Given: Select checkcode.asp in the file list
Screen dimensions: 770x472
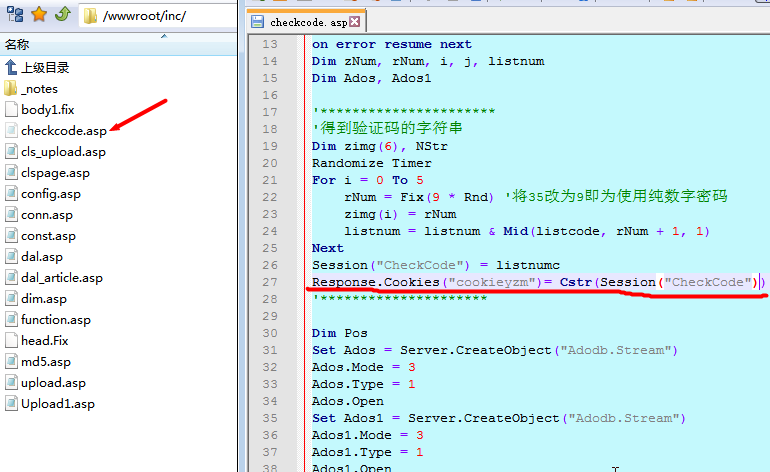Looking at the screenshot, I should tap(64, 131).
